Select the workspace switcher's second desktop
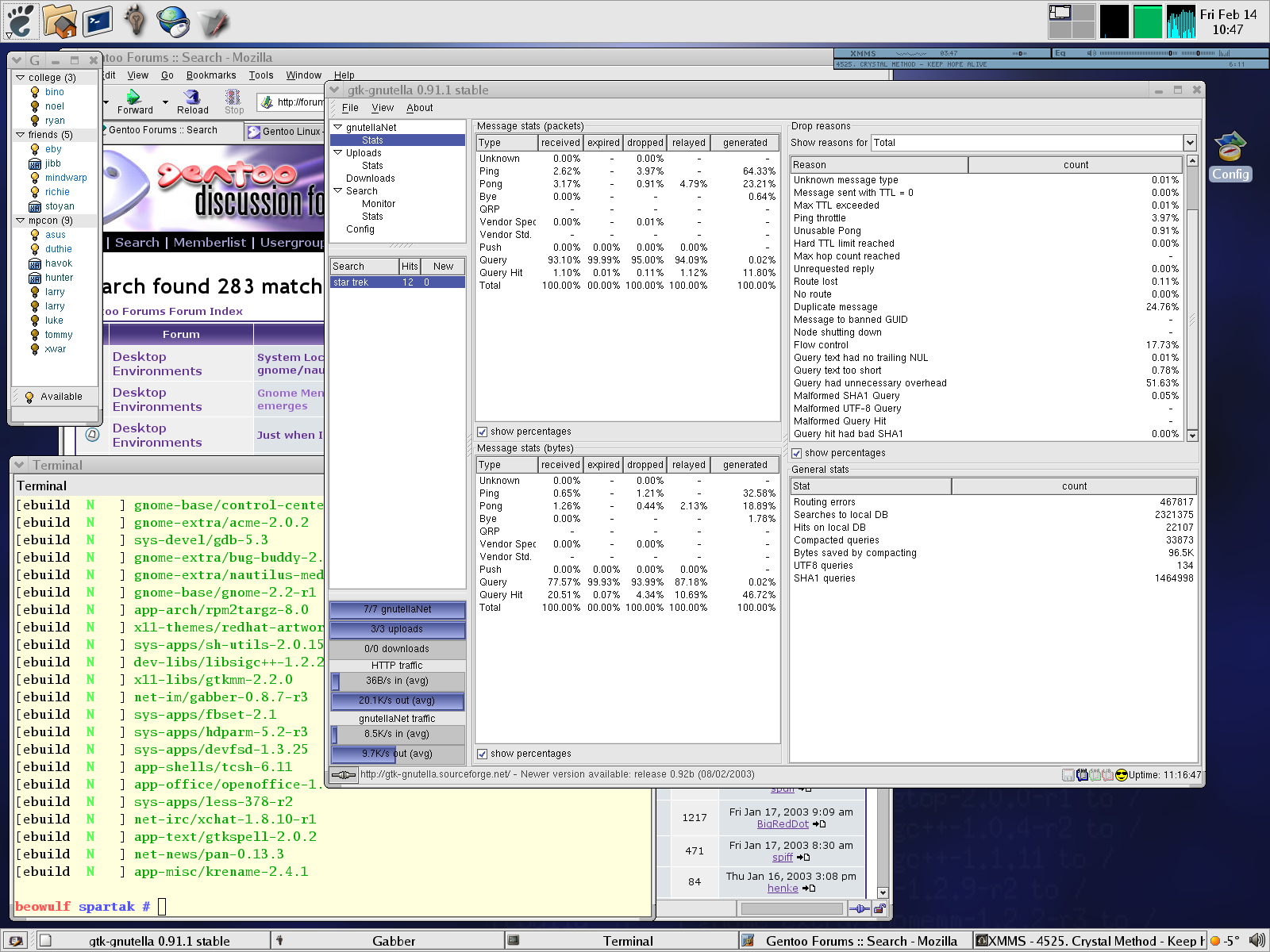 click(x=1083, y=12)
